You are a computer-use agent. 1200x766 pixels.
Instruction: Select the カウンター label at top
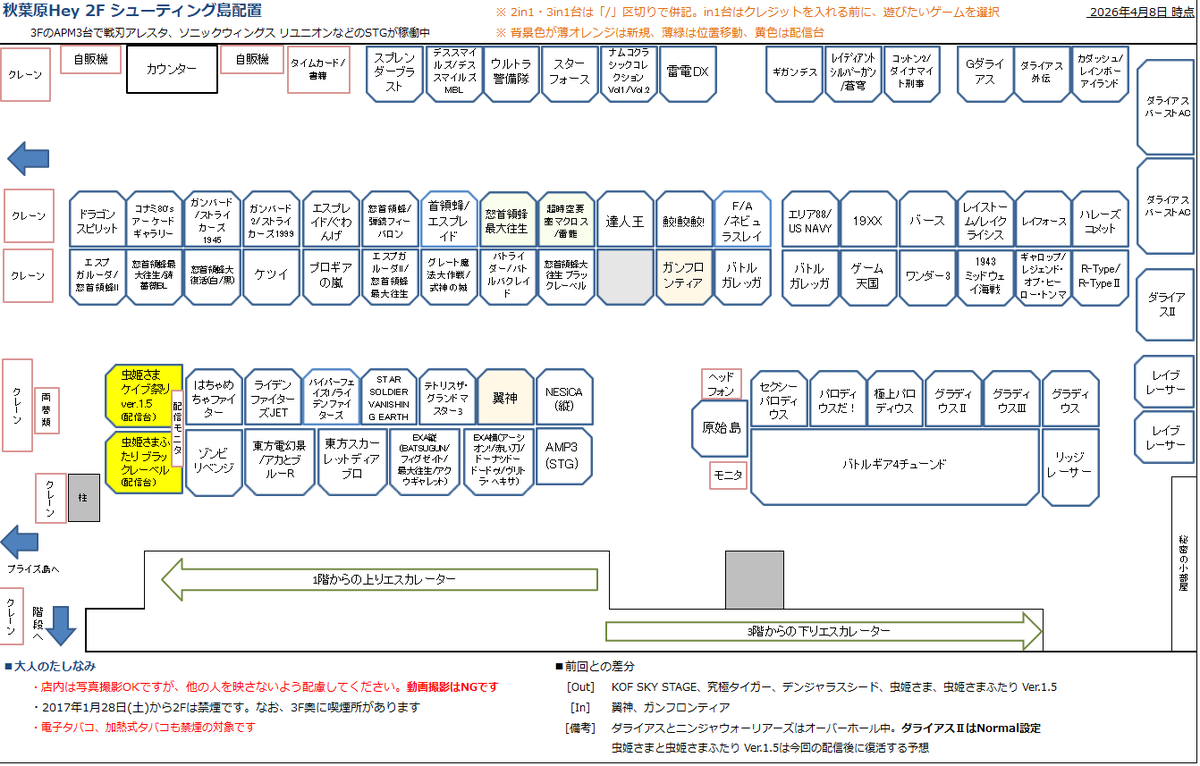(173, 70)
